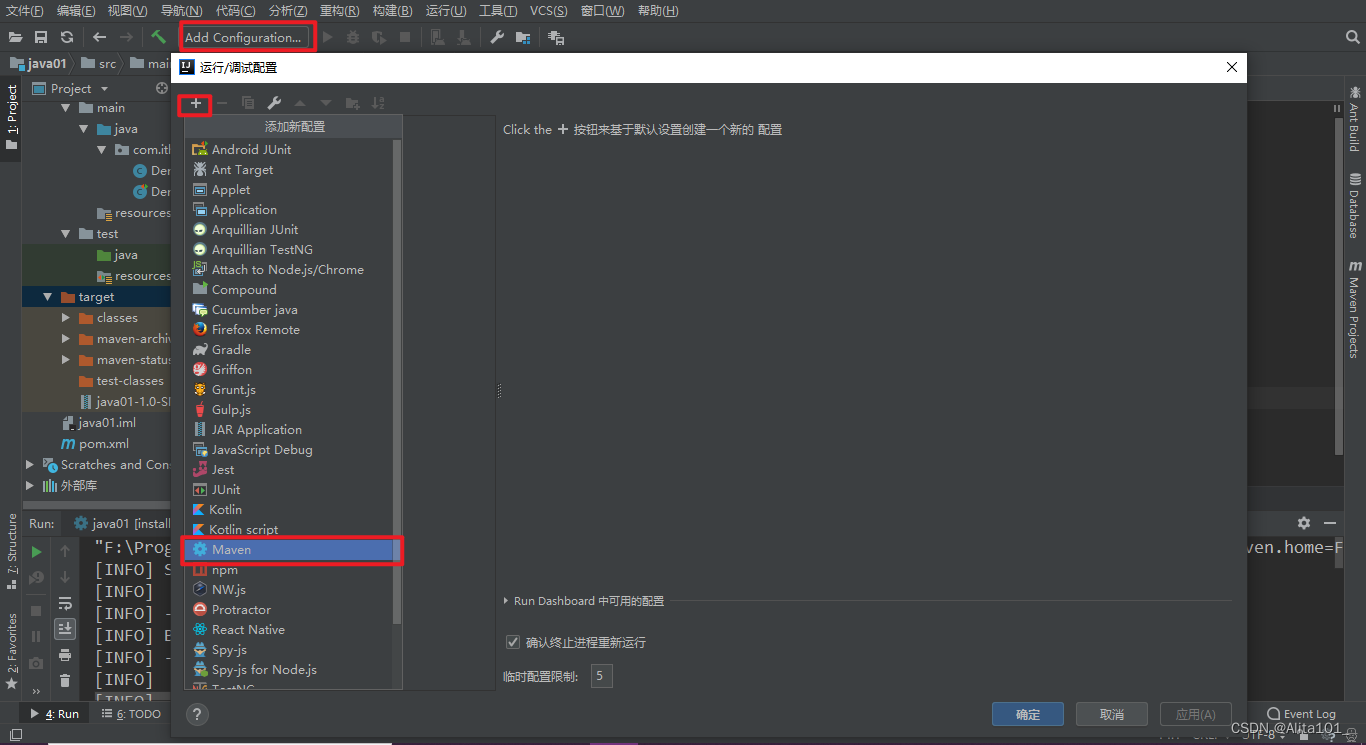Open the Maven Projects side tab
Screen dimensions: 1366x745
coord(1355,309)
